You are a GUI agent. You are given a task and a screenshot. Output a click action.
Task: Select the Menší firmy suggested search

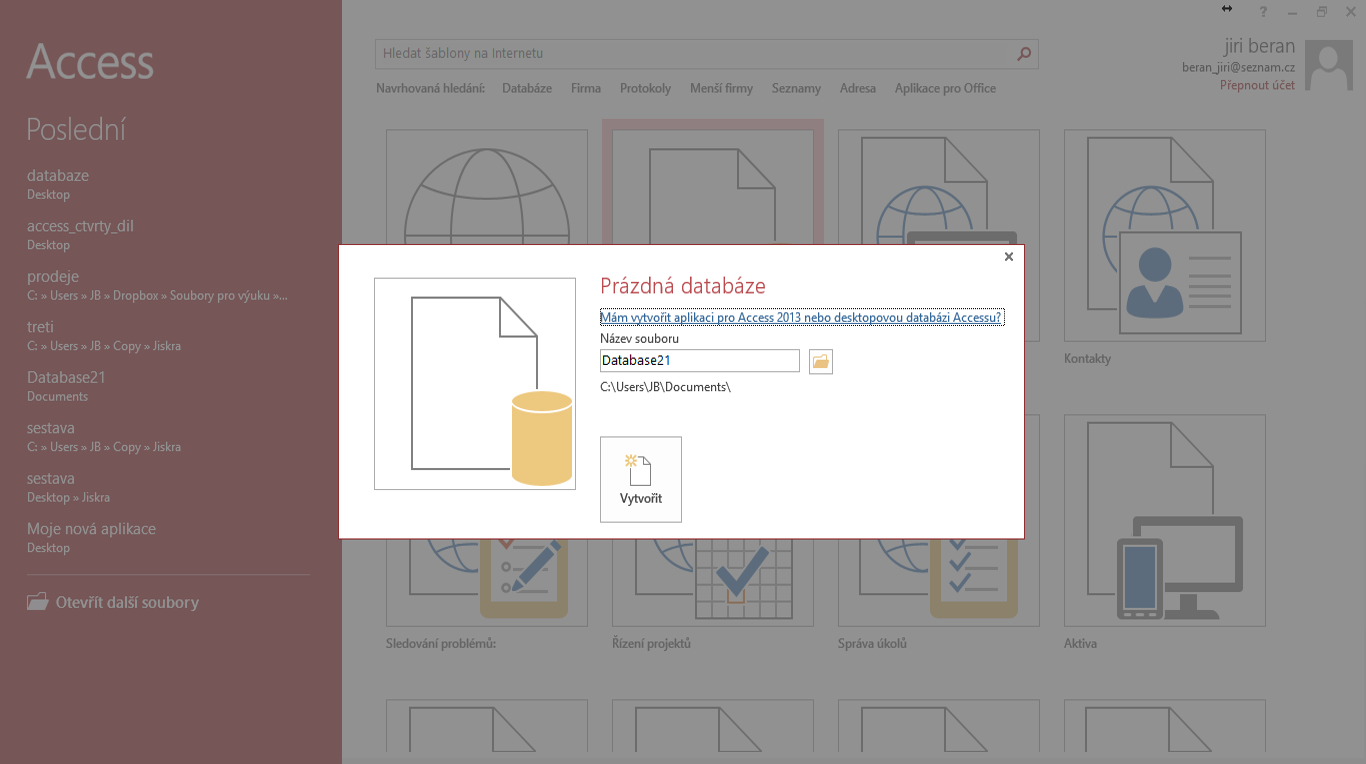click(721, 88)
